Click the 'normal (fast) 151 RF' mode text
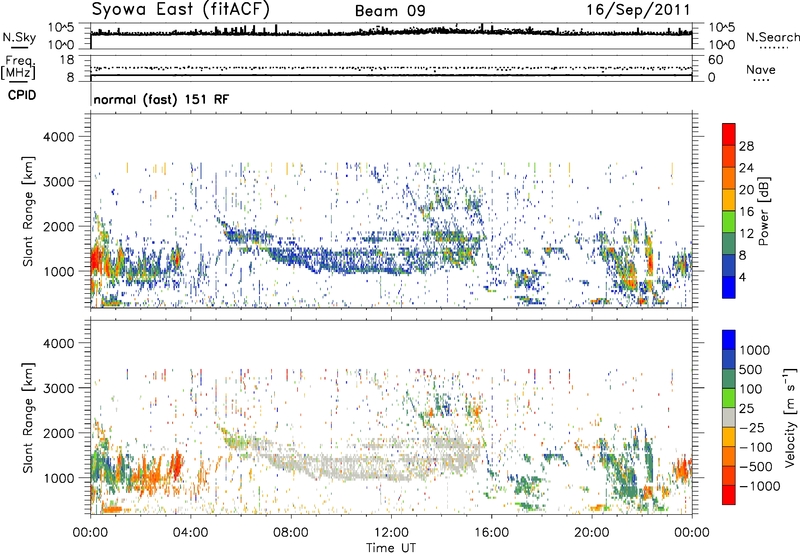Screen dimensions: 800x554 [161, 100]
